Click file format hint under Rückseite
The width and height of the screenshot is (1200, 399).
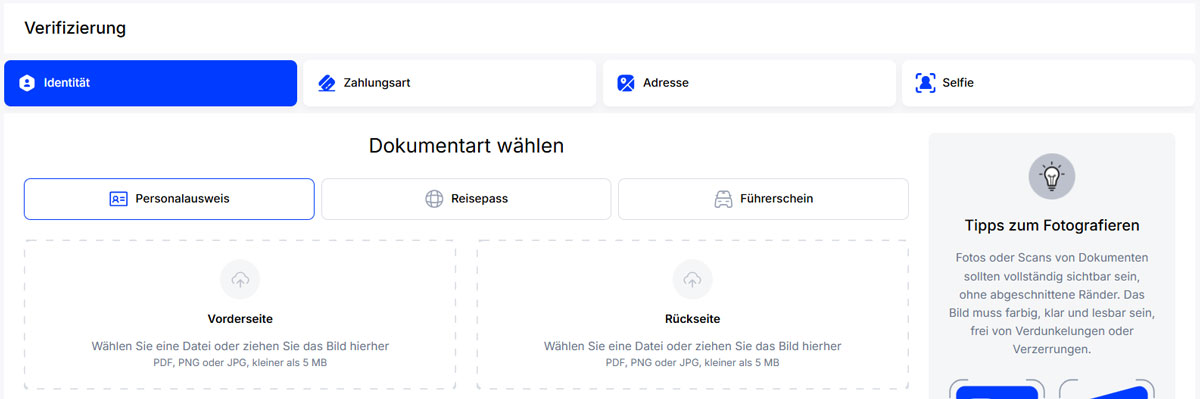click(x=692, y=362)
